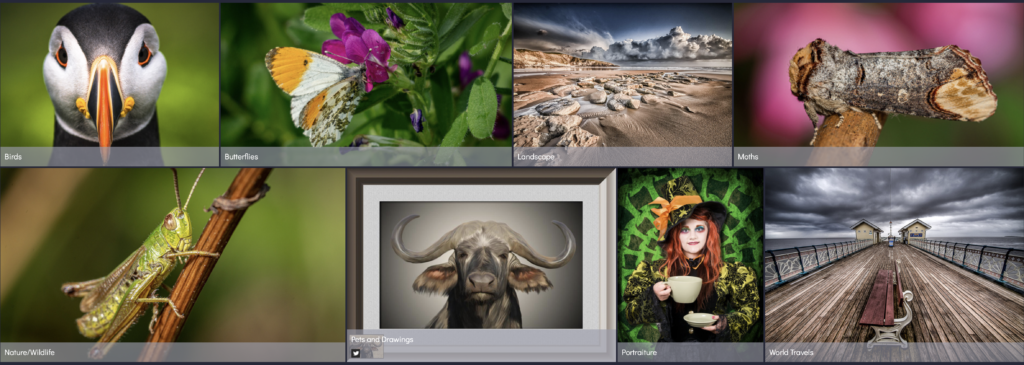Open the Portraiture gallery thumbnail
1024x365 pixels.
690,264
